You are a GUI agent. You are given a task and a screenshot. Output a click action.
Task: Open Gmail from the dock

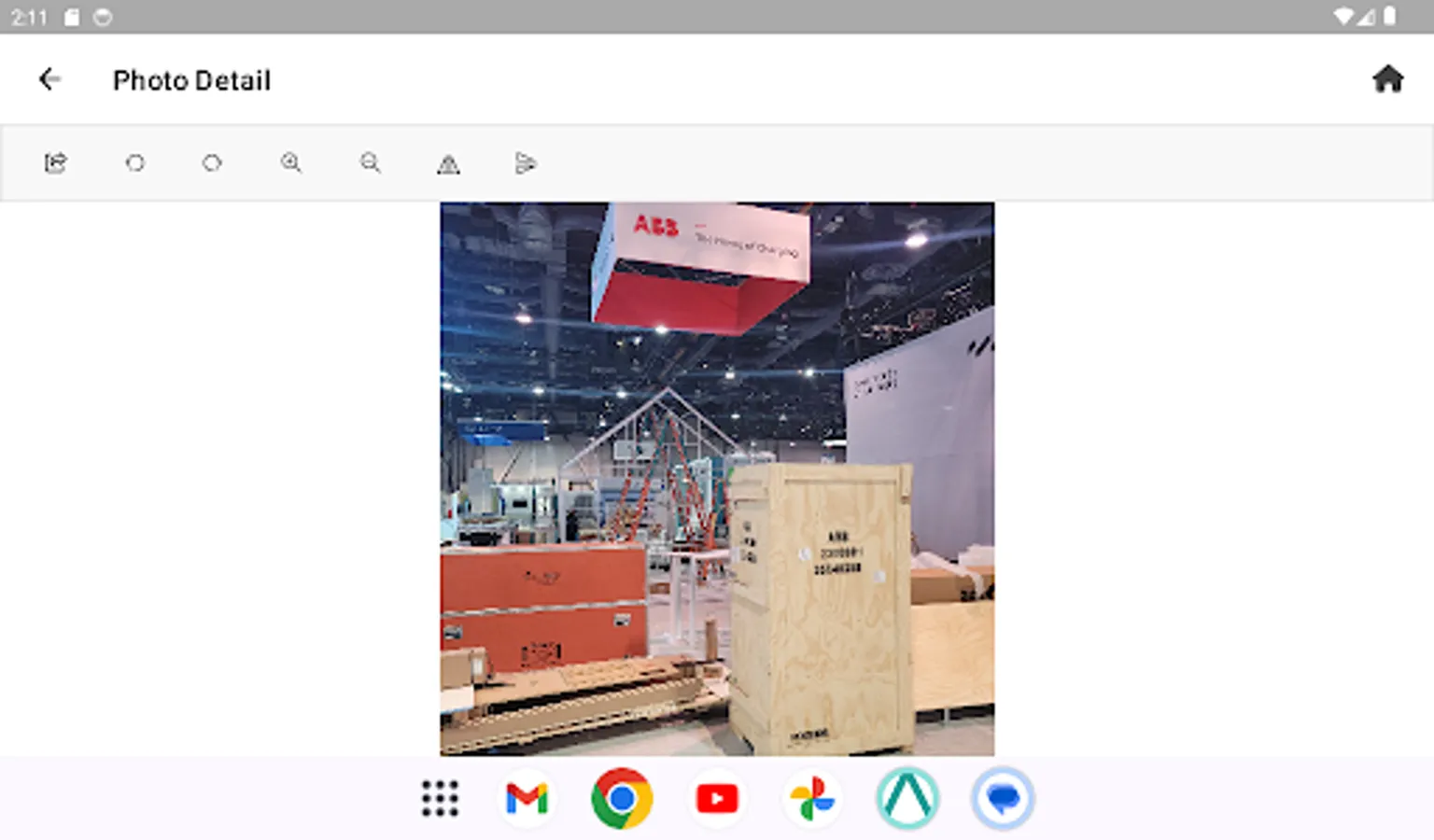(527, 797)
